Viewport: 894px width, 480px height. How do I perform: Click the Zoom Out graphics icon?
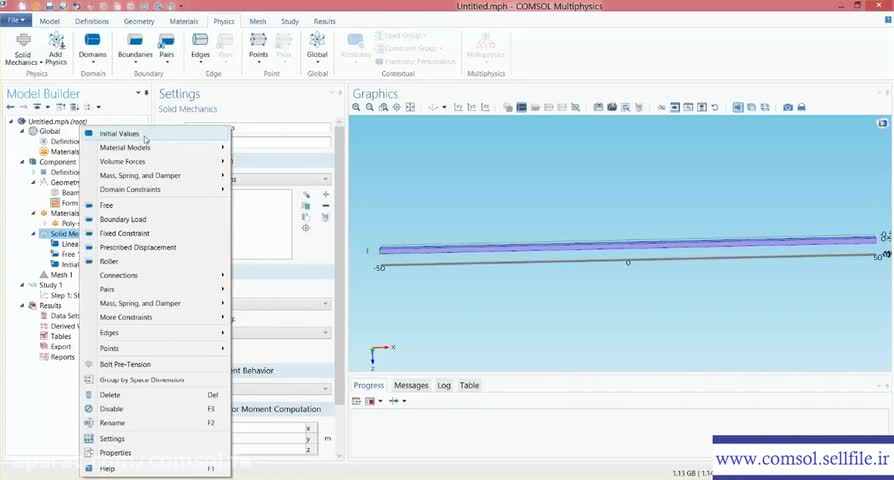[x=369, y=107]
